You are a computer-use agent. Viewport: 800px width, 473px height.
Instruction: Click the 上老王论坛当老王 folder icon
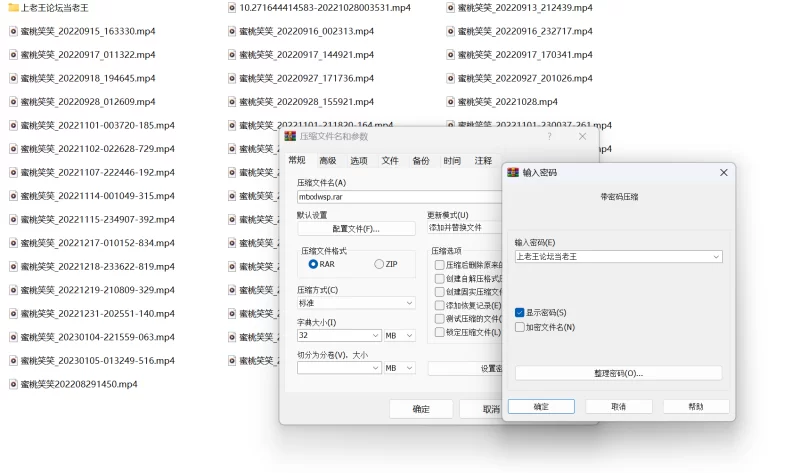[x=14, y=8]
